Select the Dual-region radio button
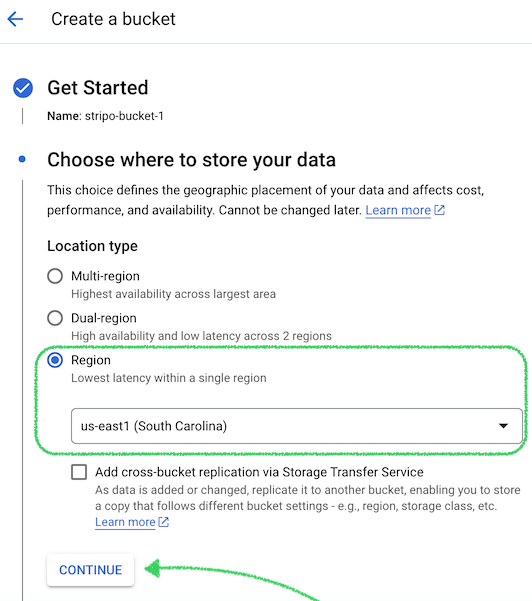532x601 pixels. [55, 318]
